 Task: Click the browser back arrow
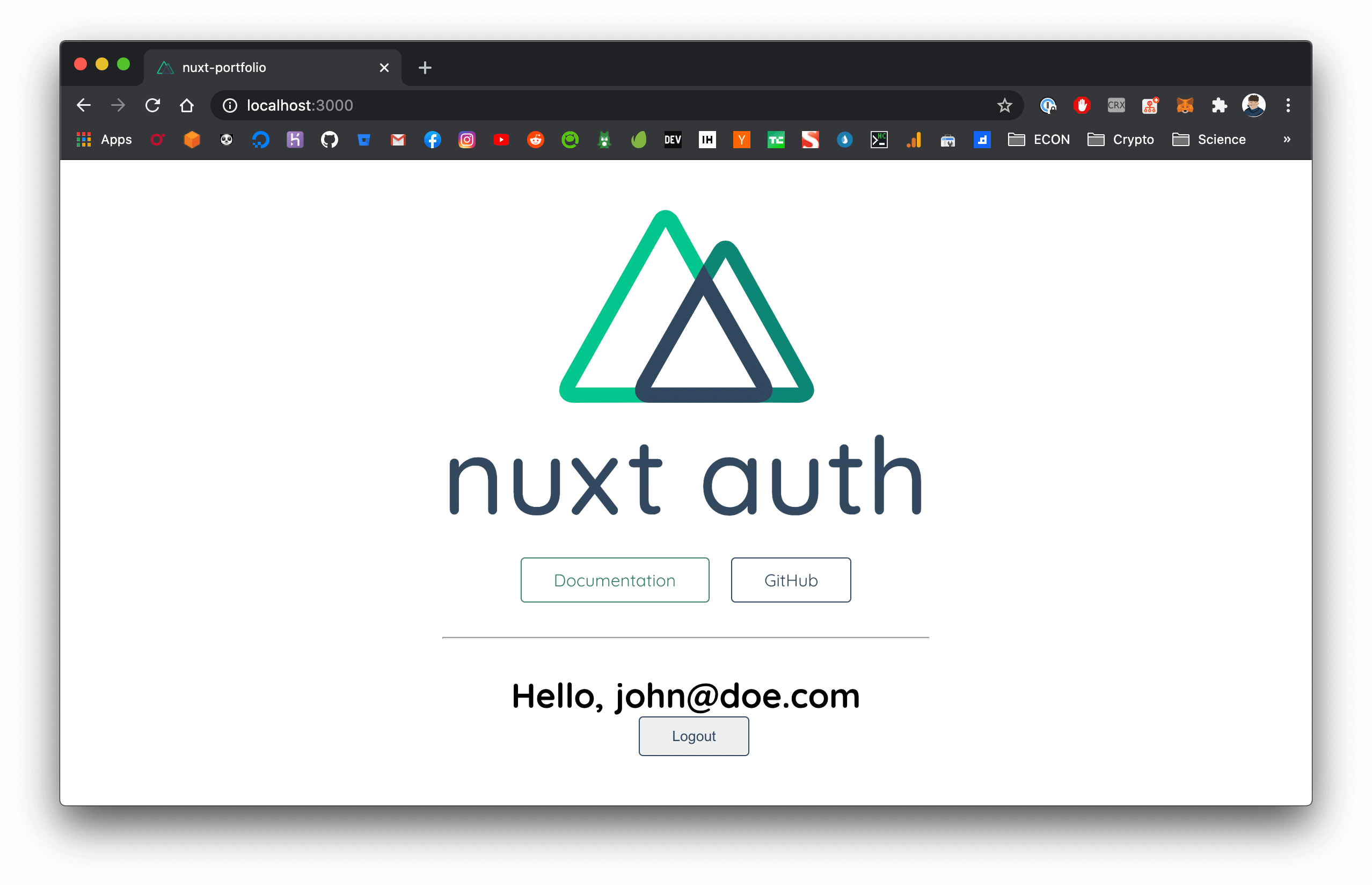click(84, 105)
